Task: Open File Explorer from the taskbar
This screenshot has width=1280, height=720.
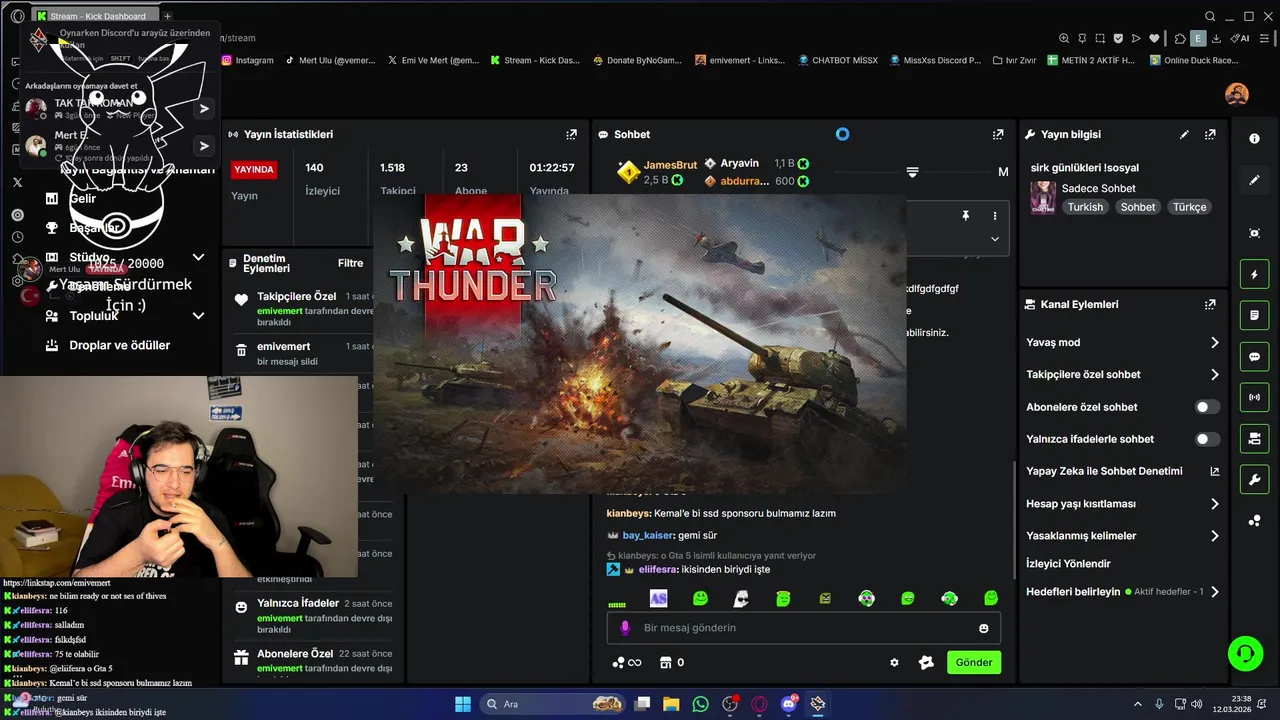Action: [671, 704]
